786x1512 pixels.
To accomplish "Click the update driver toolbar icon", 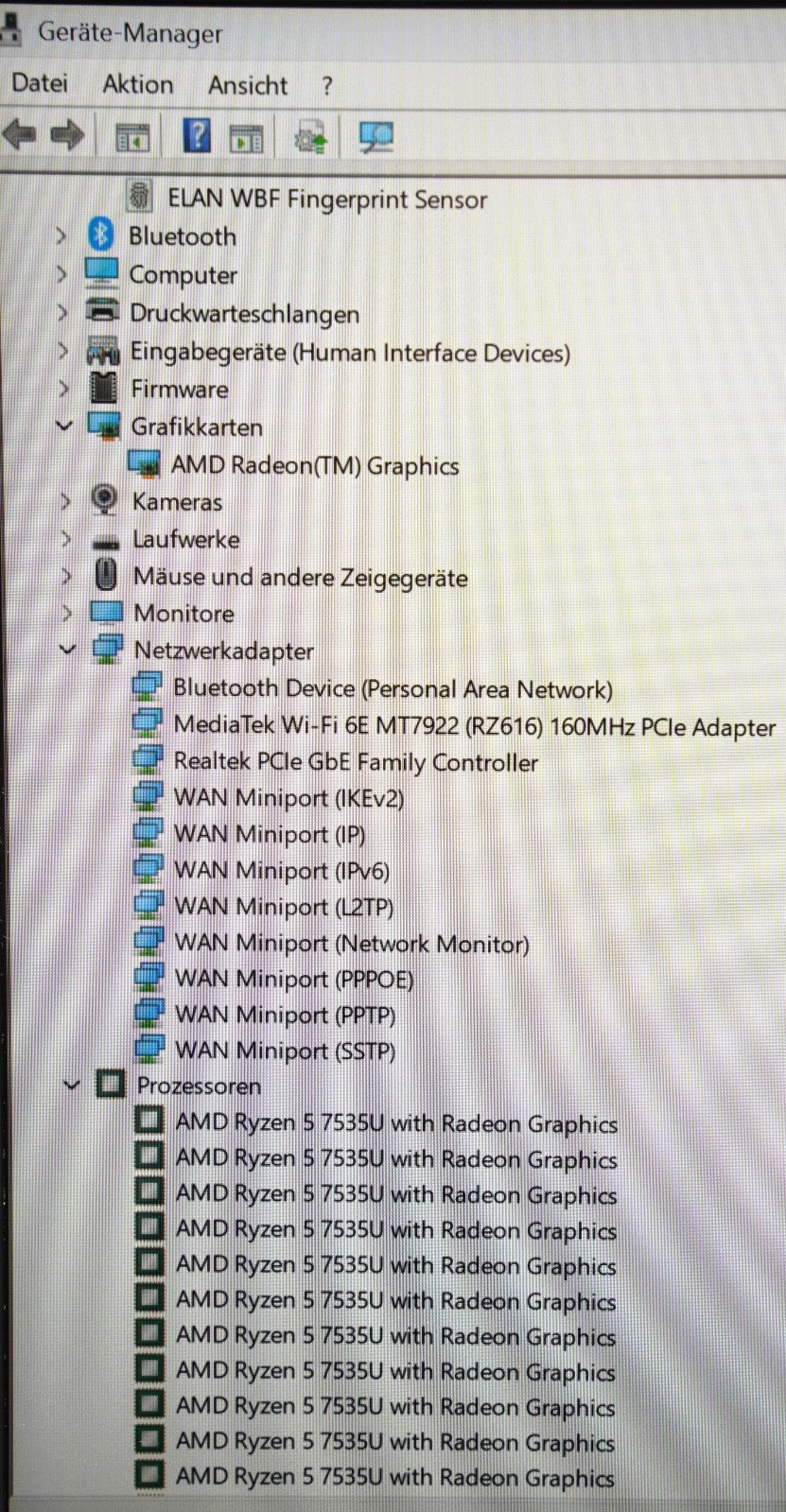I will tap(311, 138).
